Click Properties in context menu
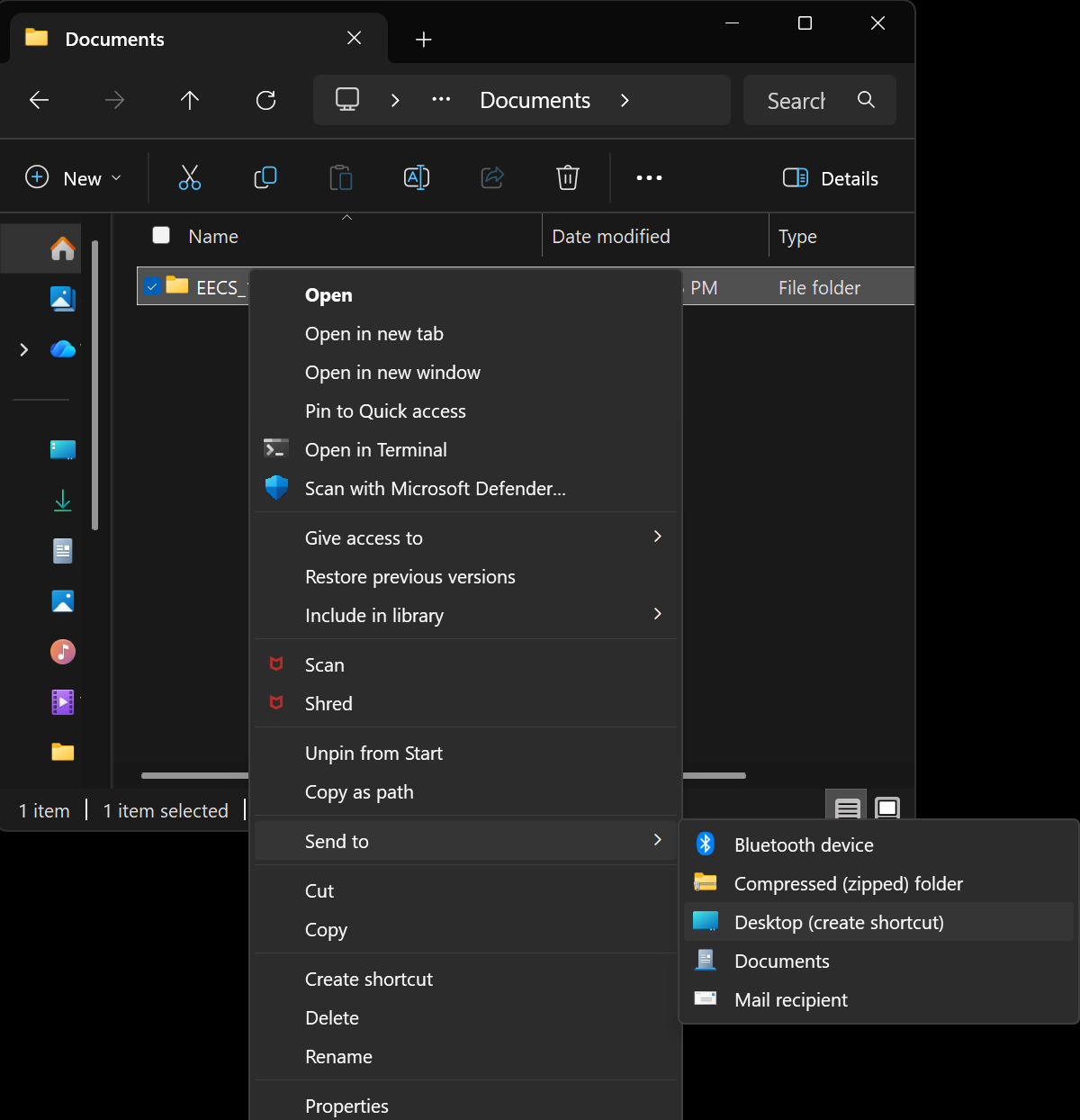Image resolution: width=1080 pixels, height=1120 pixels. point(465,1106)
